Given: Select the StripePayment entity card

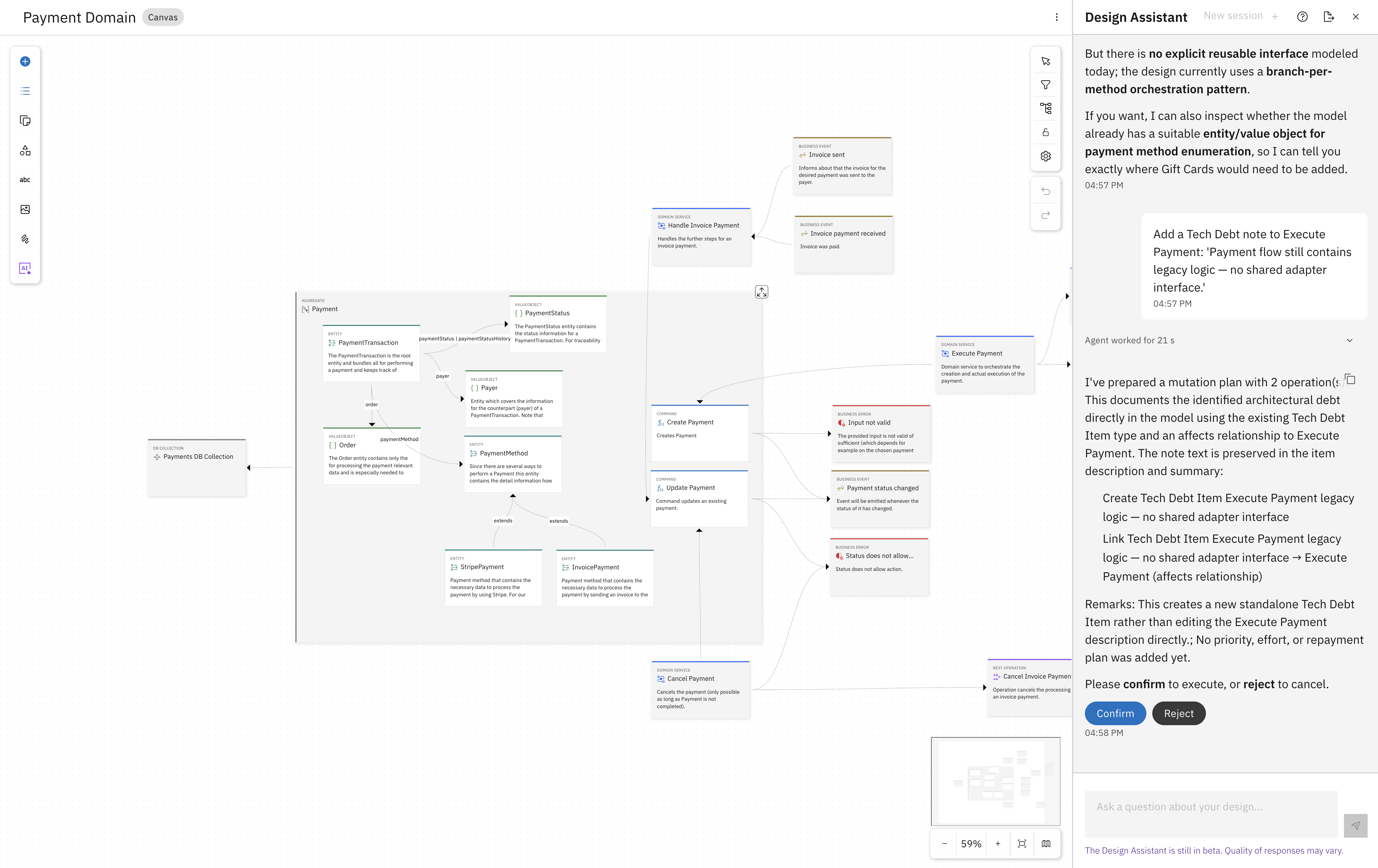Looking at the screenshot, I should (x=493, y=577).
